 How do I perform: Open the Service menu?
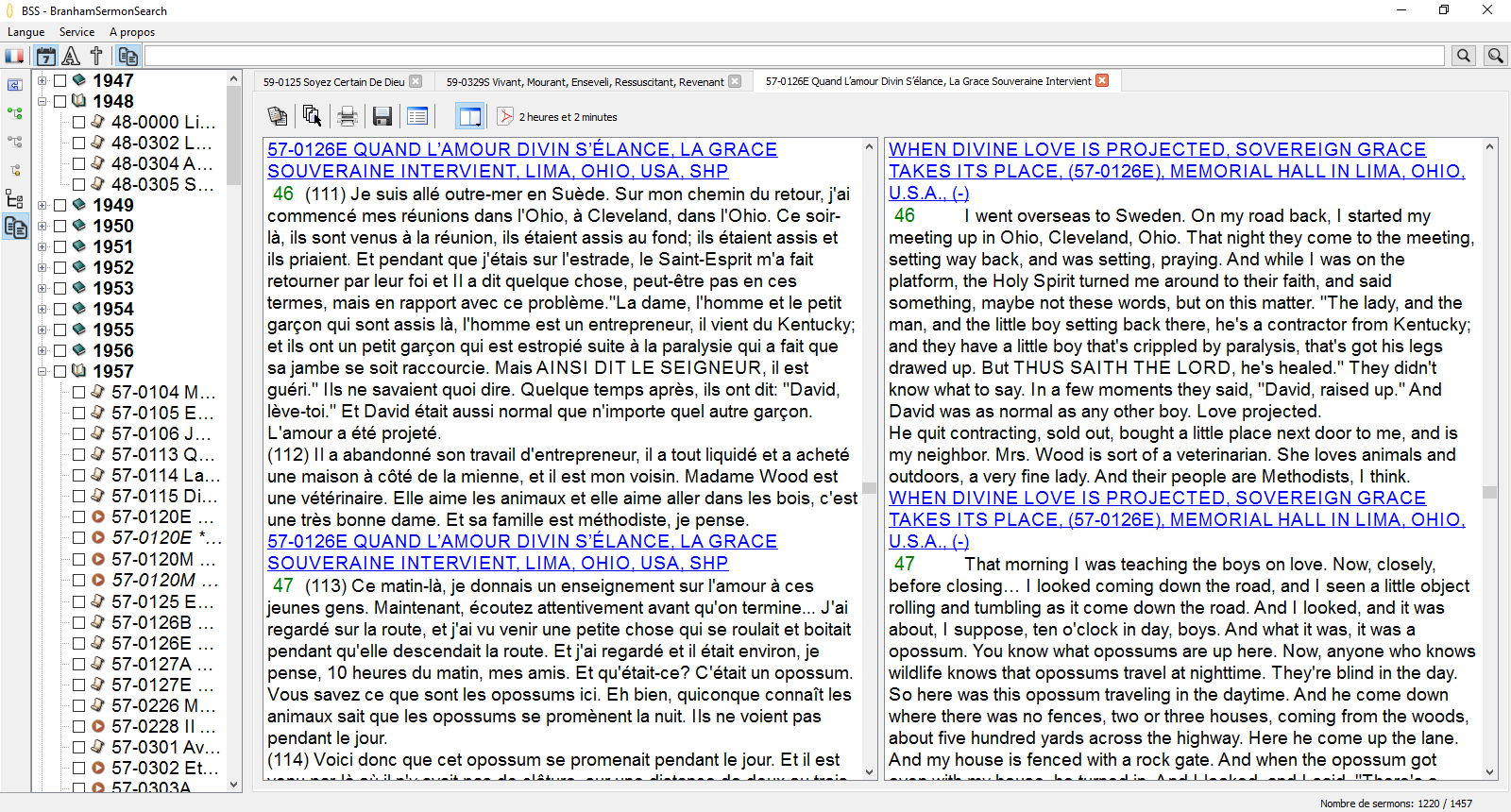[x=76, y=32]
